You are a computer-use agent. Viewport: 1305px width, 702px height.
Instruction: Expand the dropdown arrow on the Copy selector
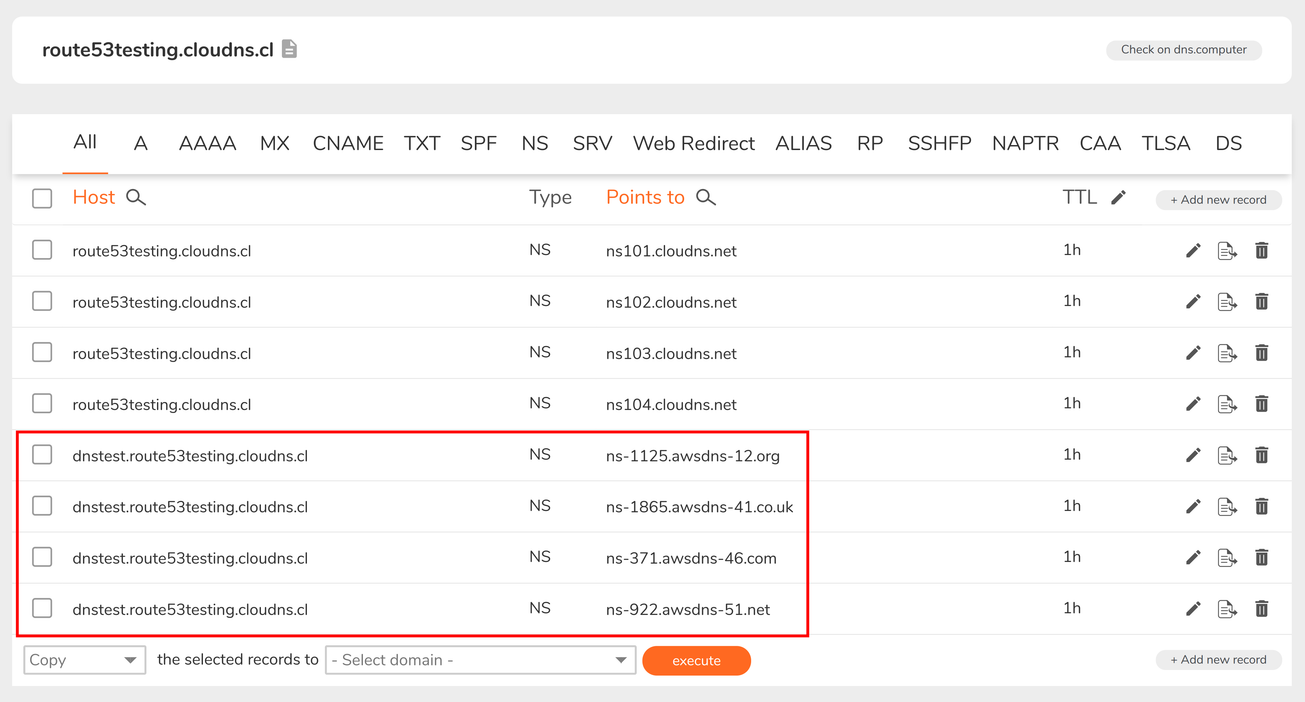(x=130, y=659)
